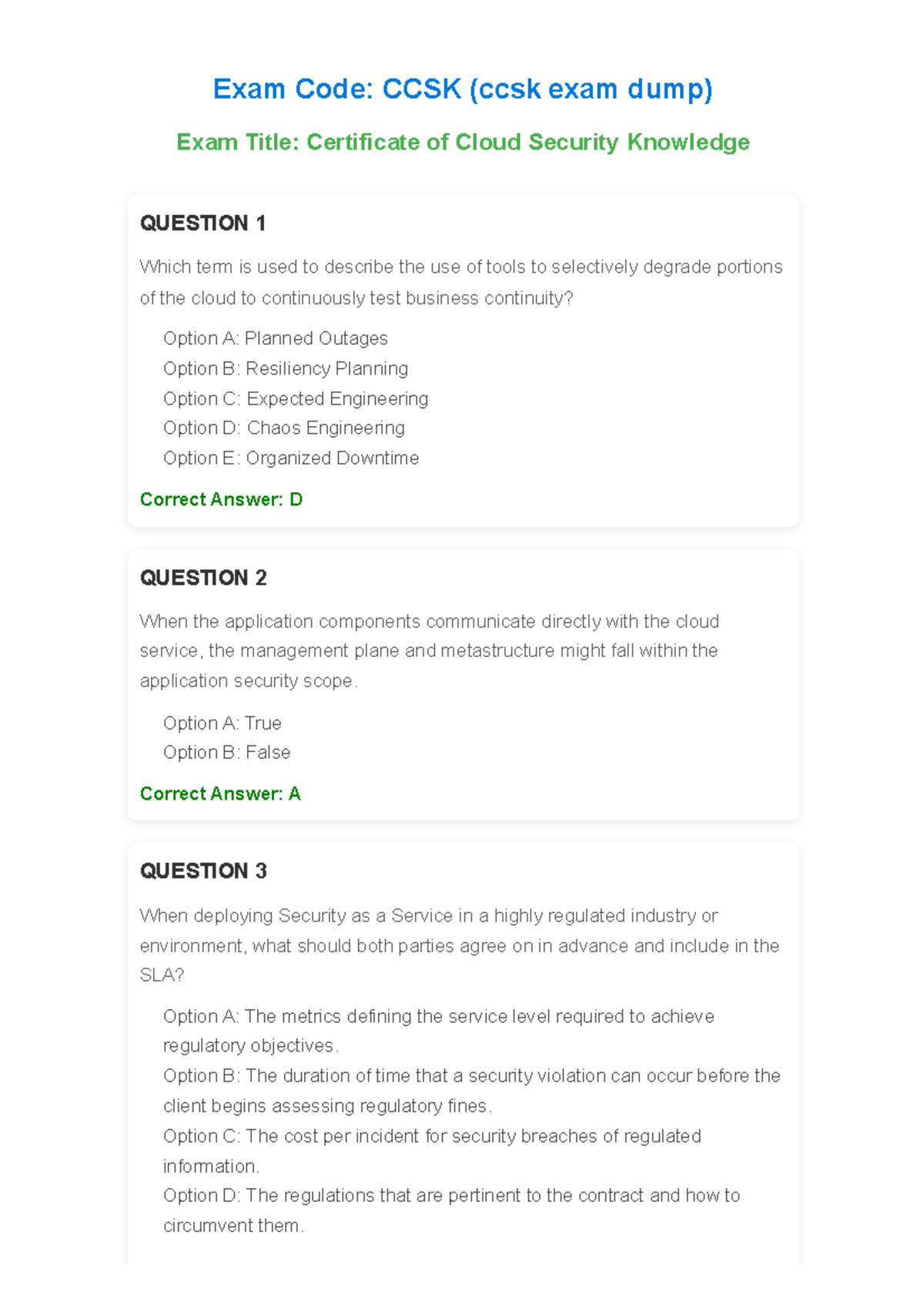
Task: Click the question text about degrading cloud portions
Action: coord(460,283)
